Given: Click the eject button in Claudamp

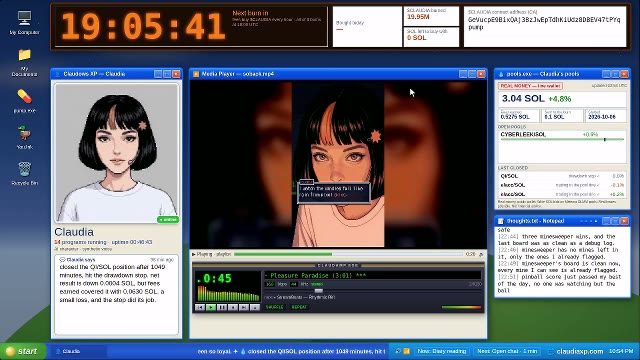Looking at the screenshot, I should click(x=255, y=307).
